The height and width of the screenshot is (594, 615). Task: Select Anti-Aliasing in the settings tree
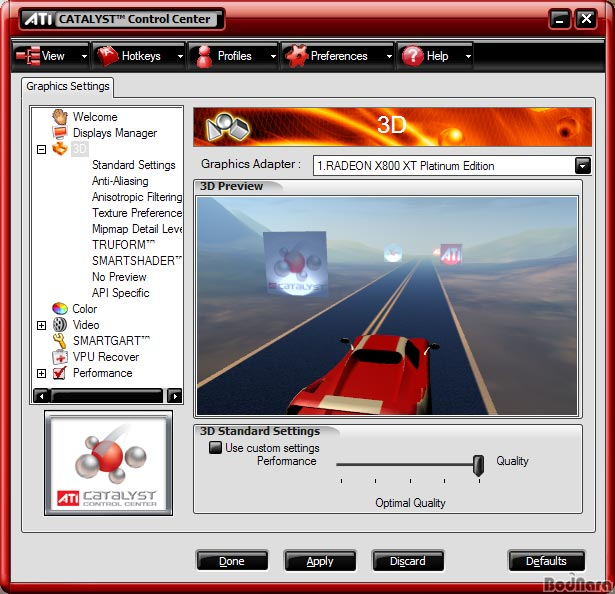coord(120,181)
